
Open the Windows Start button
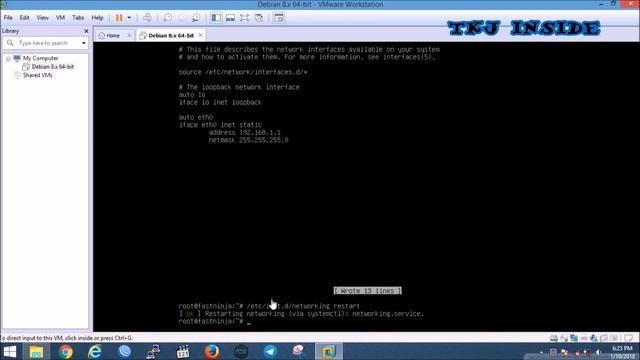[x=9, y=352]
